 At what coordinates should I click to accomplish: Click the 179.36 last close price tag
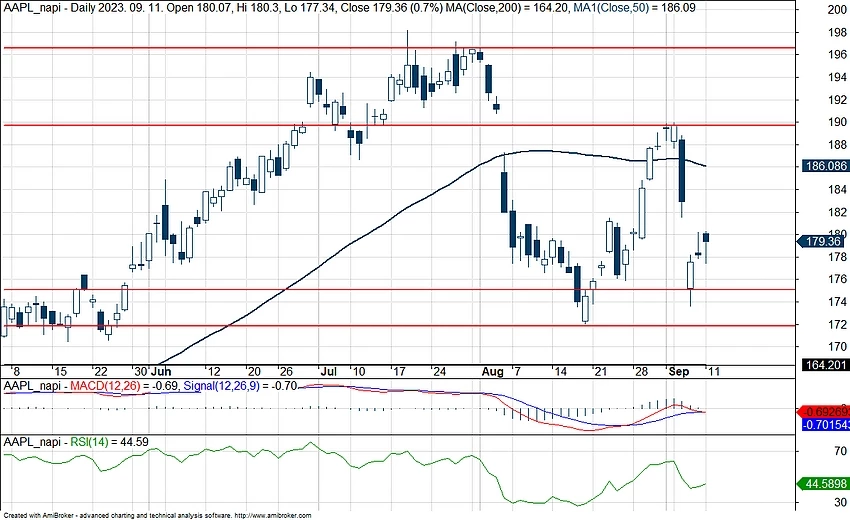(x=823, y=241)
